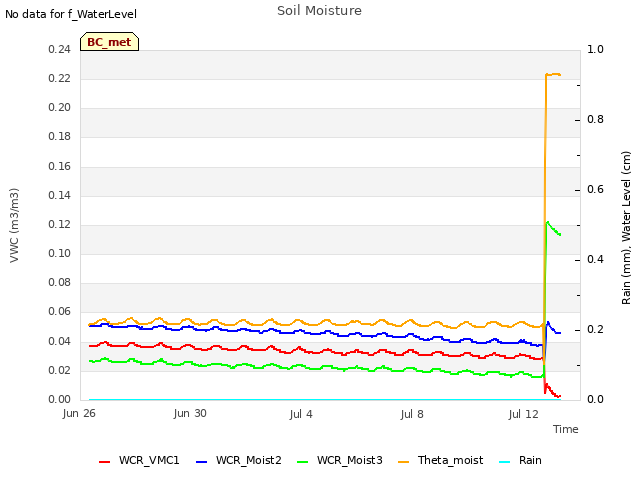Toggle the WCR_Moist3 legend entry
Screen dimensions: 640x480
(340, 460)
